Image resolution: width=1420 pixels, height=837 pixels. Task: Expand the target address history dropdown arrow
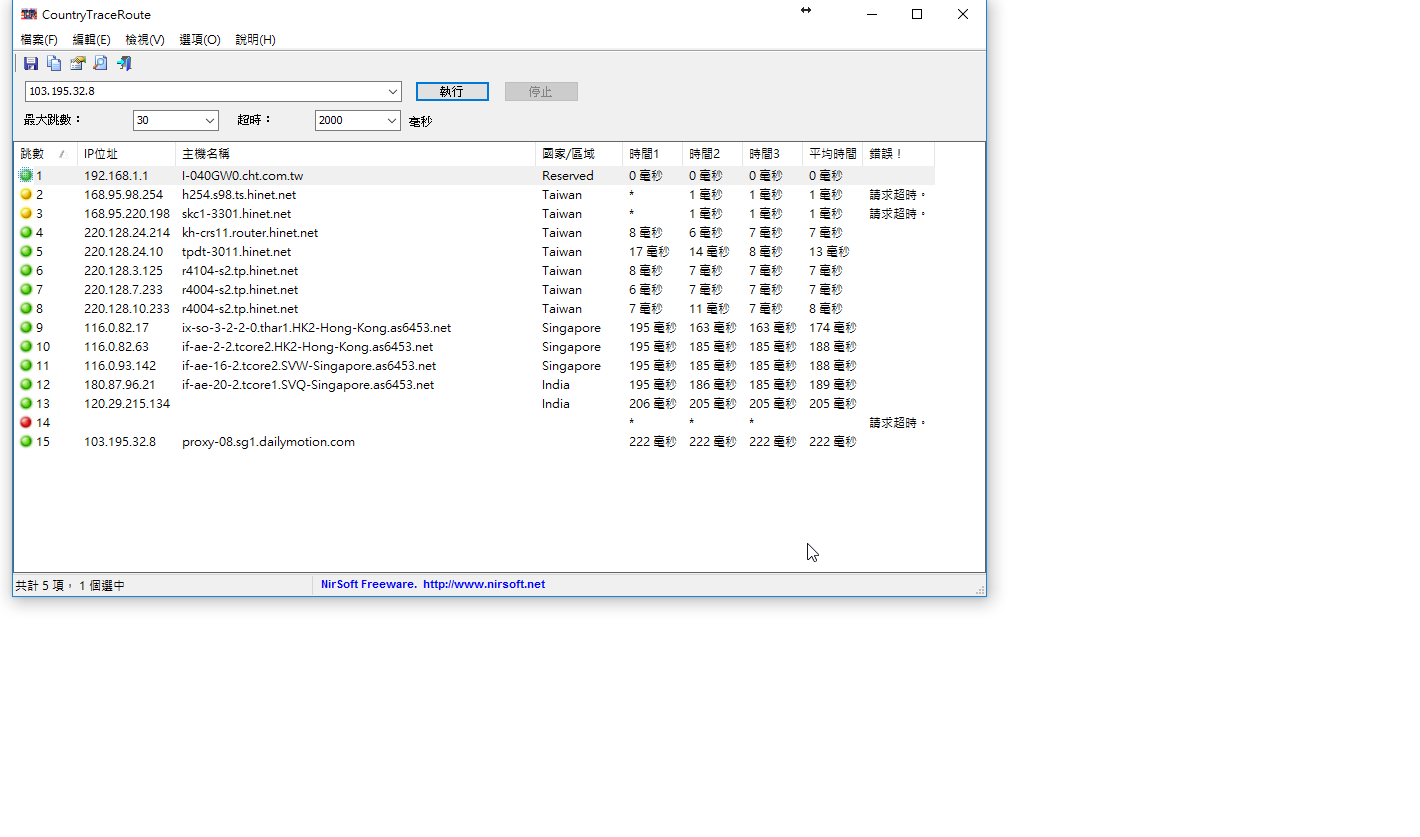click(x=393, y=92)
